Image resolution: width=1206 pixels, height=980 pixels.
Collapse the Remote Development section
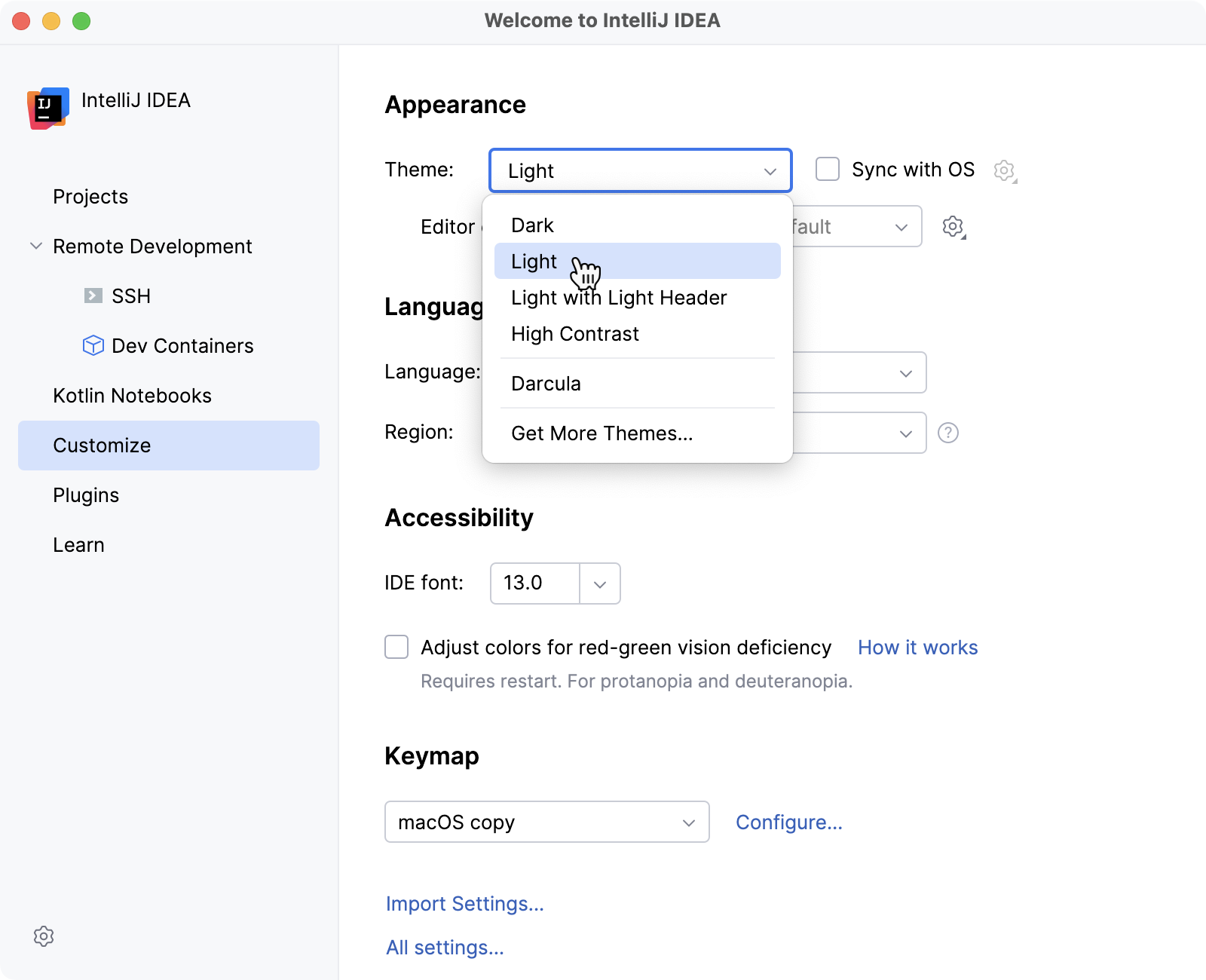point(34,246)
